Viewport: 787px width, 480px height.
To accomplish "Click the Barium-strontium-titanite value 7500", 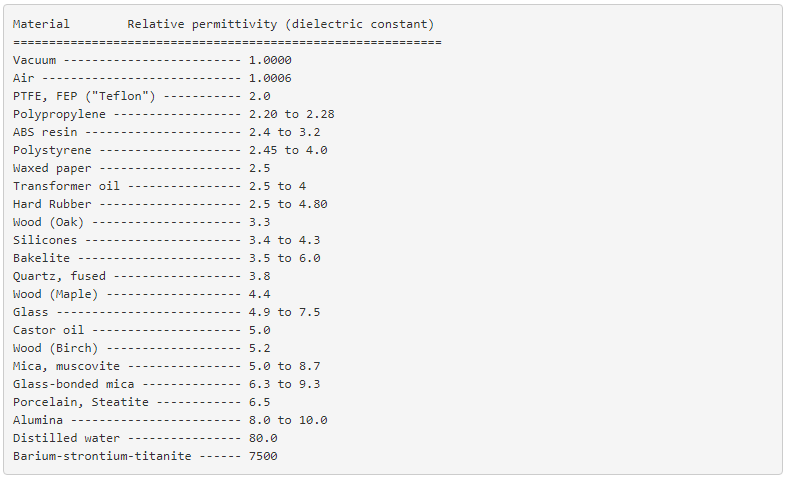I will click(x=263, y=456).
